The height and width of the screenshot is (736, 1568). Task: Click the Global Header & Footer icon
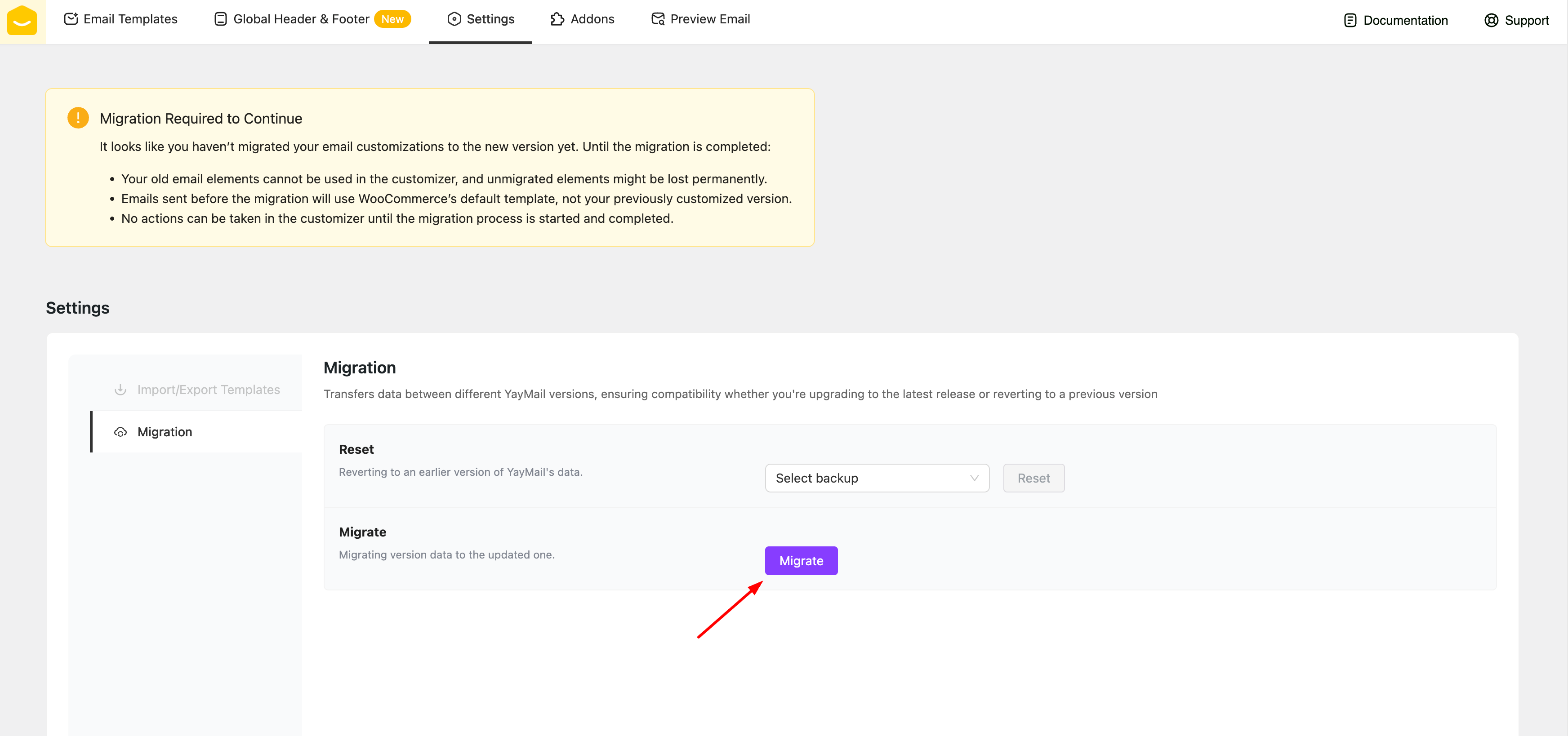tap(220, 19)
